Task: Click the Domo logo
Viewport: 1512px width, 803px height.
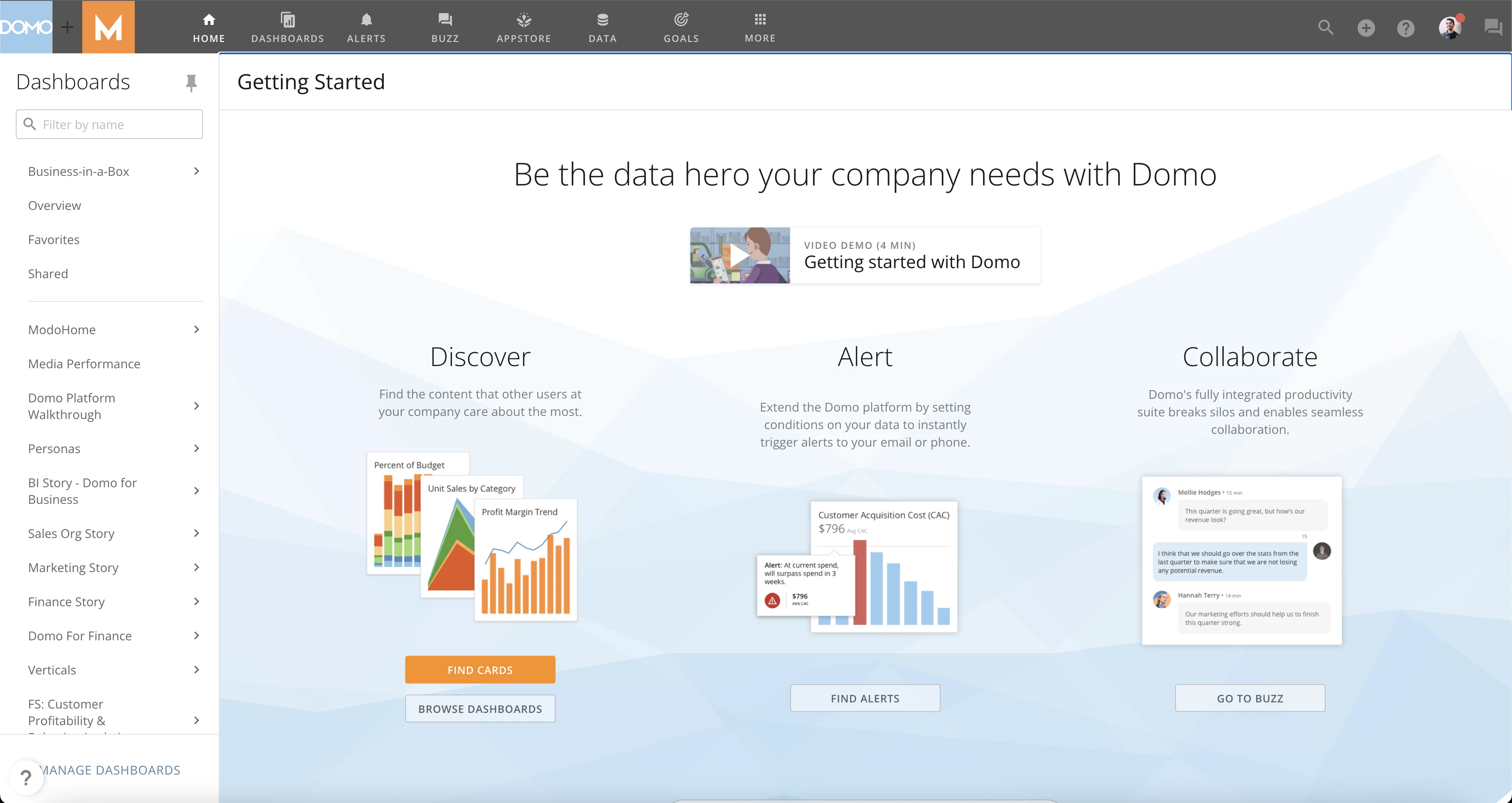Action: pos(26,27)
